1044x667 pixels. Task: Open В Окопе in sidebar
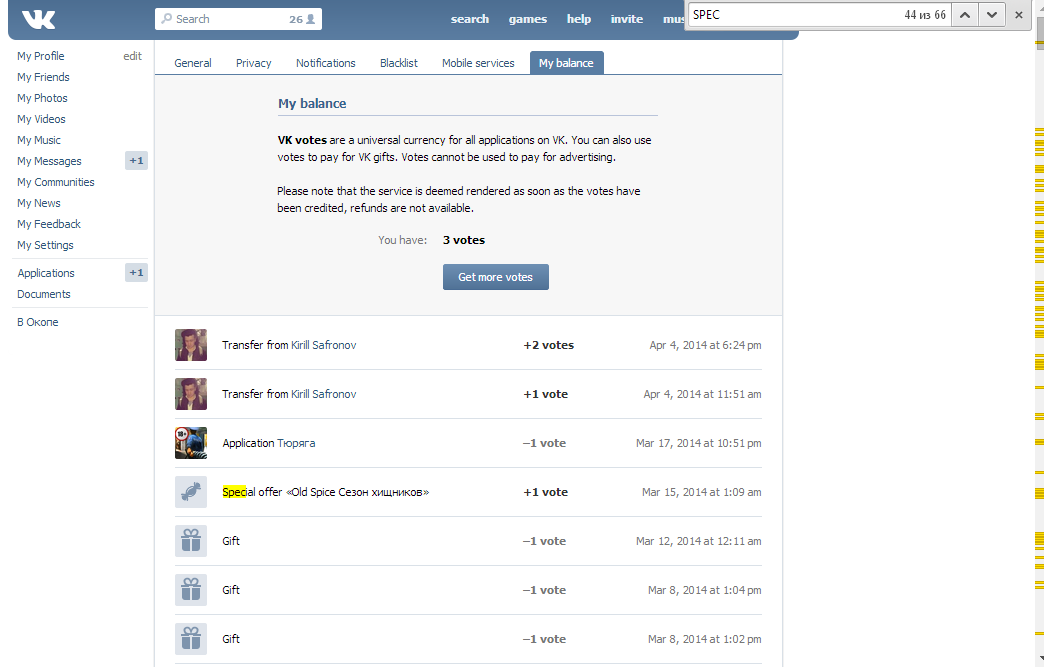[38, 322]
